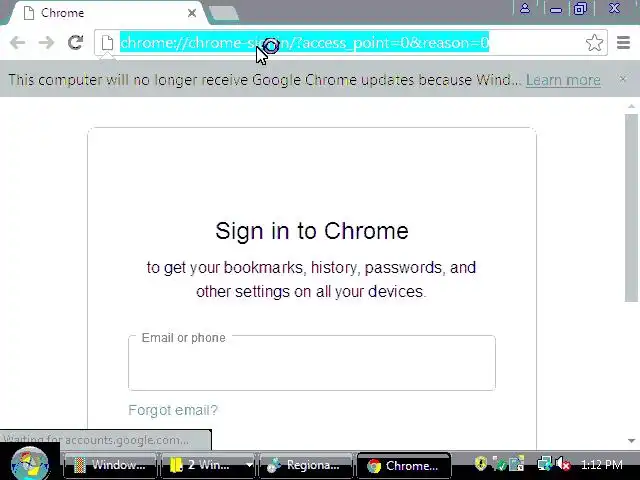The height and width of the screenshot is (480, 640).
Task: Click the 1:12 PM system clock
Action: pos(602,464)
